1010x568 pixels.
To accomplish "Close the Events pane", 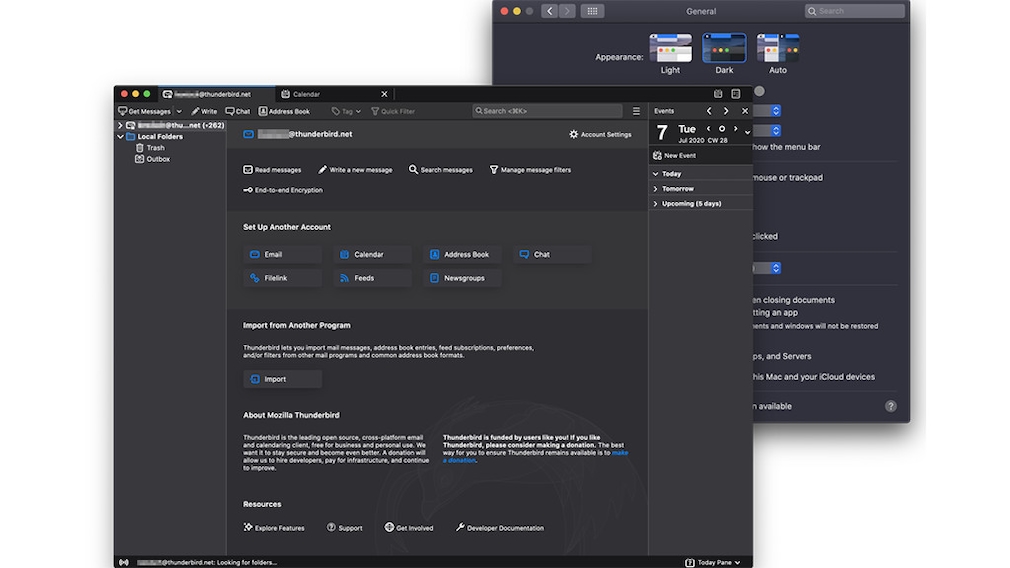I will coord(745,111).
